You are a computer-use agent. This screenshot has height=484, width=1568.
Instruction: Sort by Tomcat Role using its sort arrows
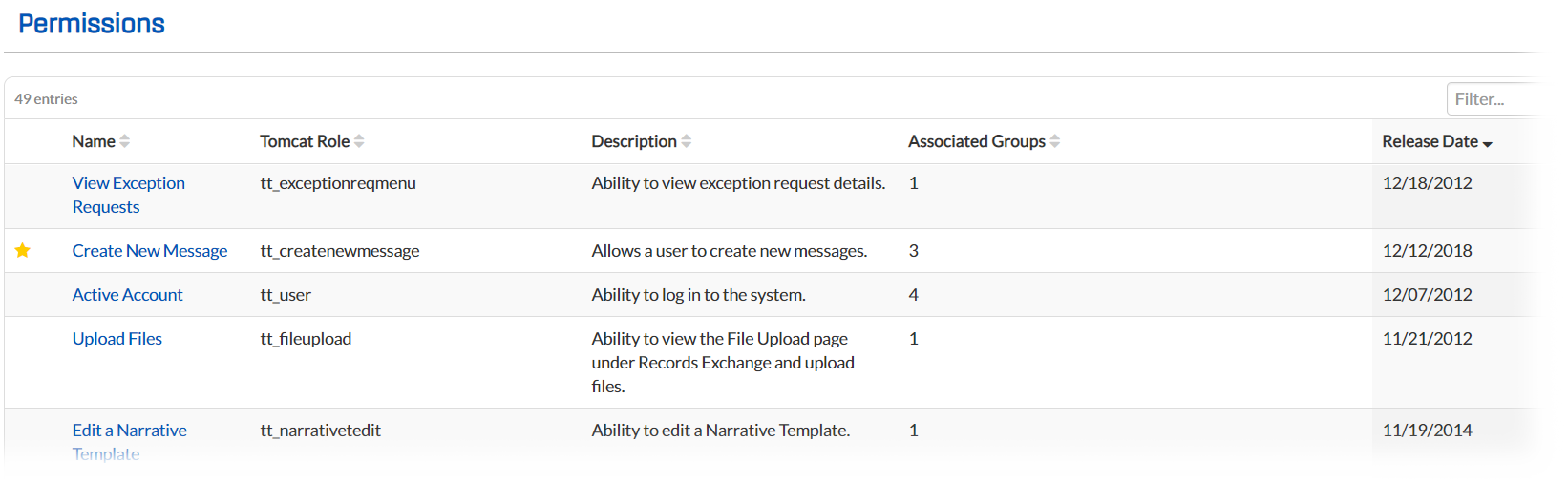point(359,141)
